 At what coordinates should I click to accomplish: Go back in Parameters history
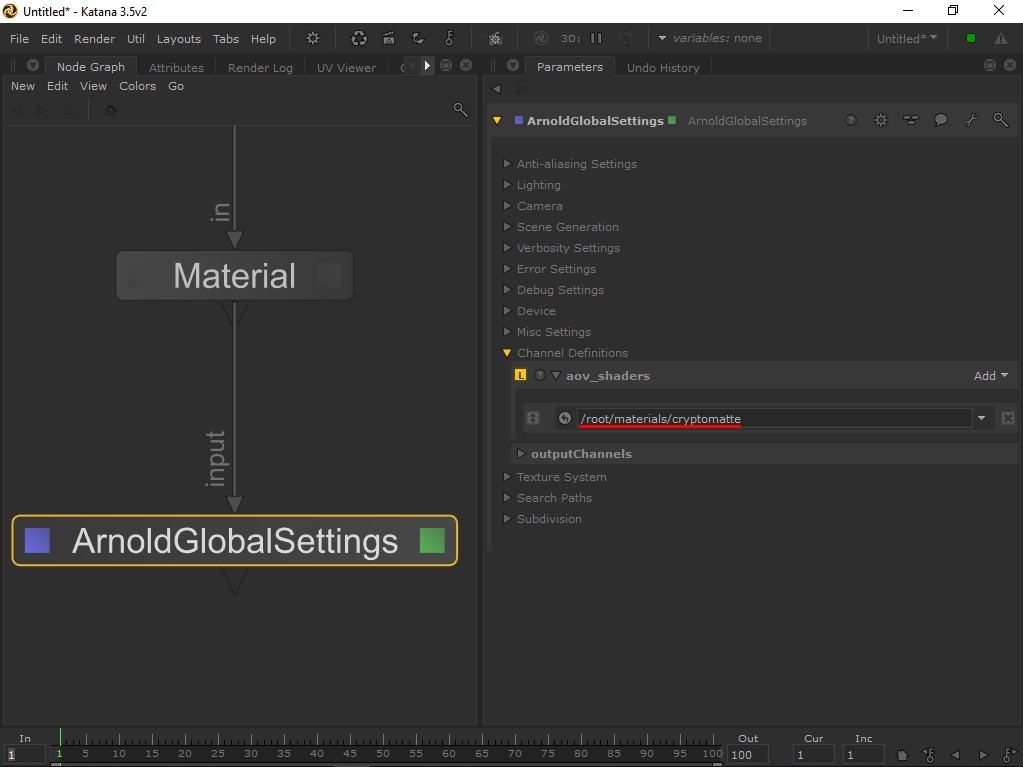tap(496, 89)
